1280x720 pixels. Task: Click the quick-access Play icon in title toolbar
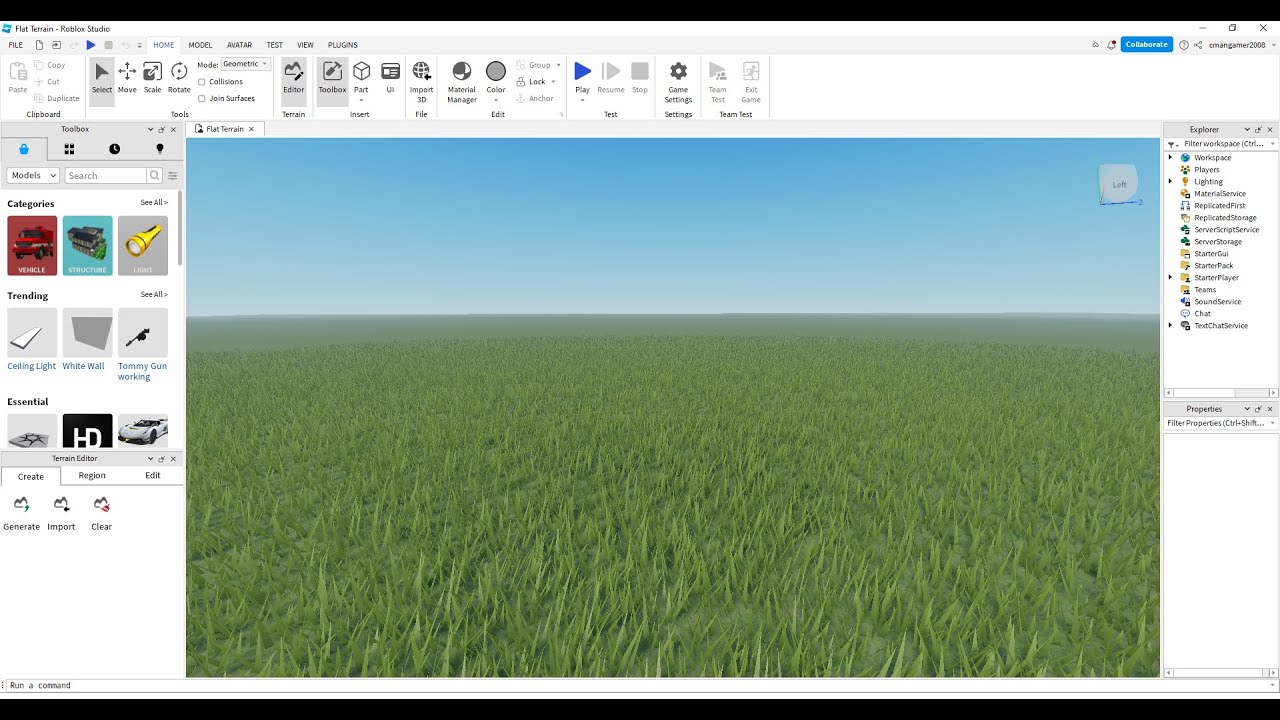90,45
